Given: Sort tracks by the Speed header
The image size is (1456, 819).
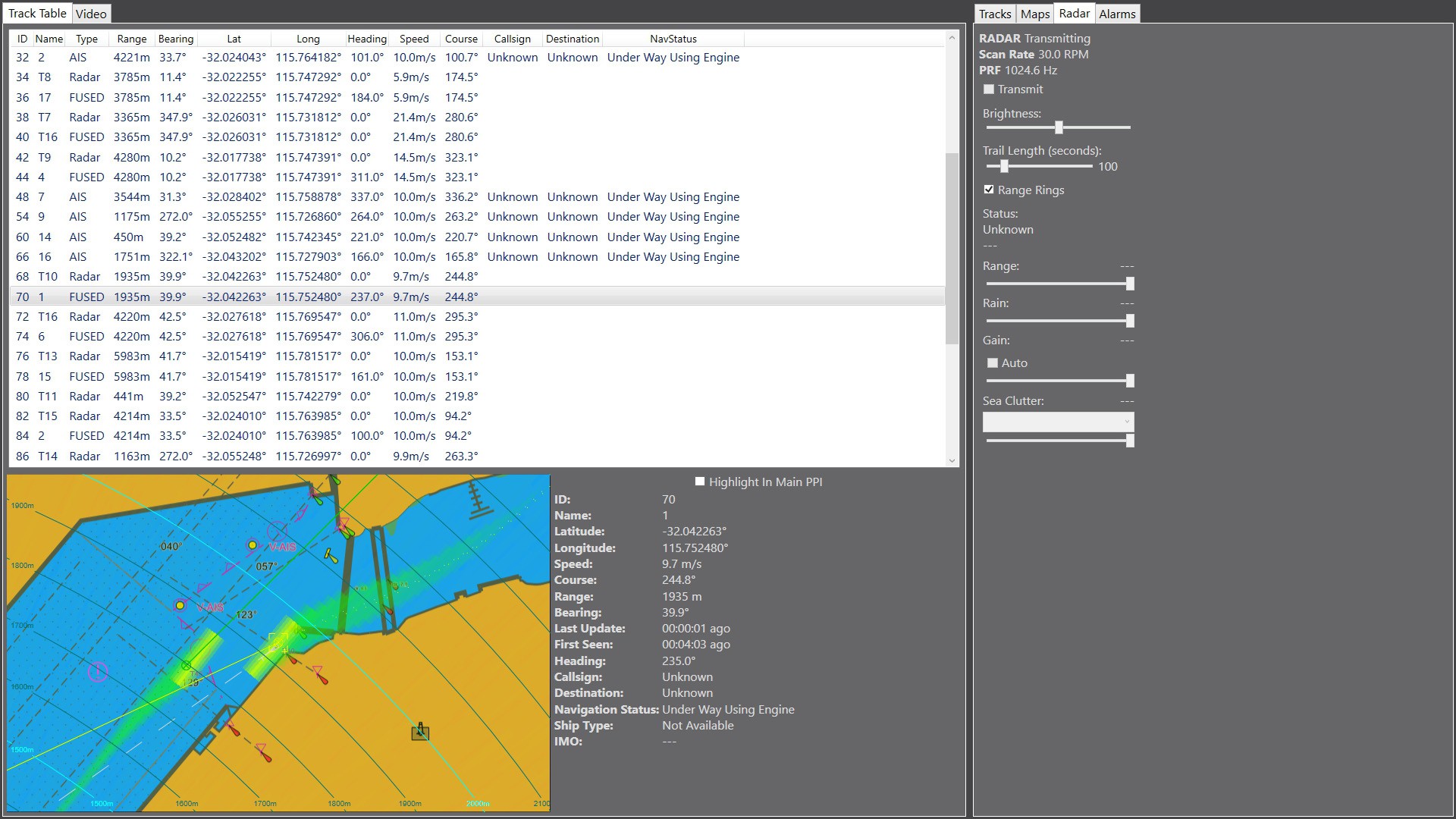Looking at the screenshot, I should coord(414,39).
